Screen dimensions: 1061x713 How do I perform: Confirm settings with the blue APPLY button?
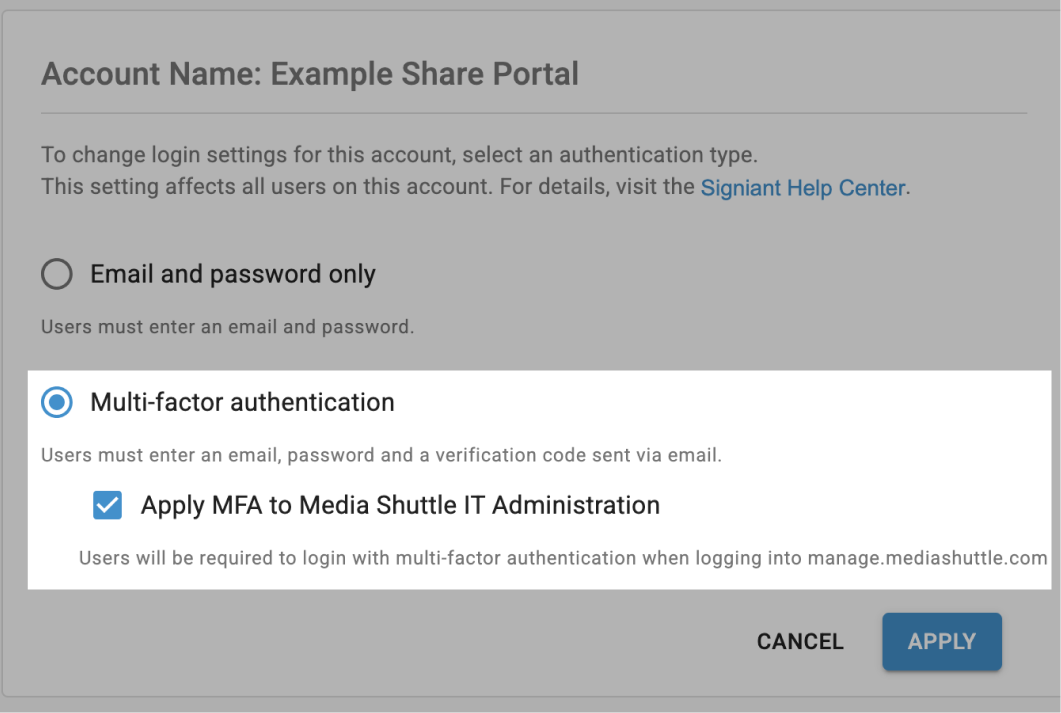(x=941, y=641)
